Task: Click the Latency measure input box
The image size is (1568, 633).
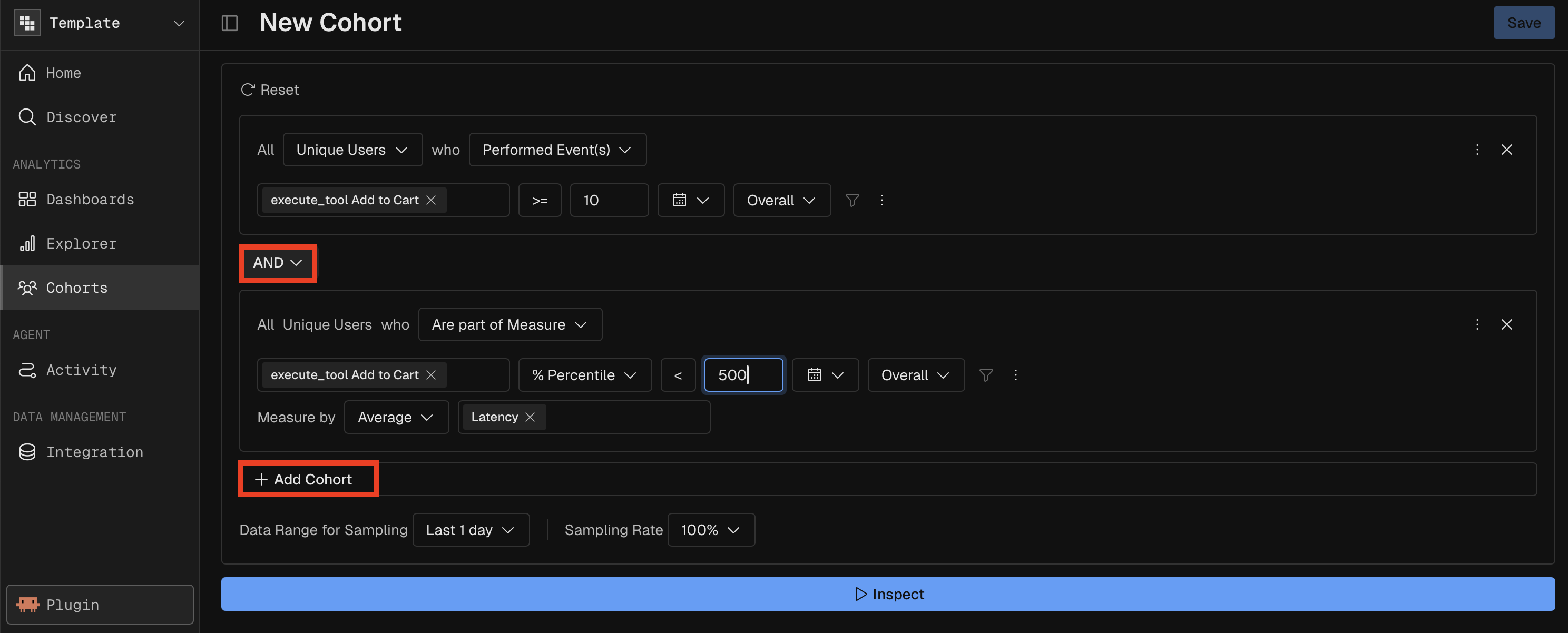Action: (x=584, y=417)
